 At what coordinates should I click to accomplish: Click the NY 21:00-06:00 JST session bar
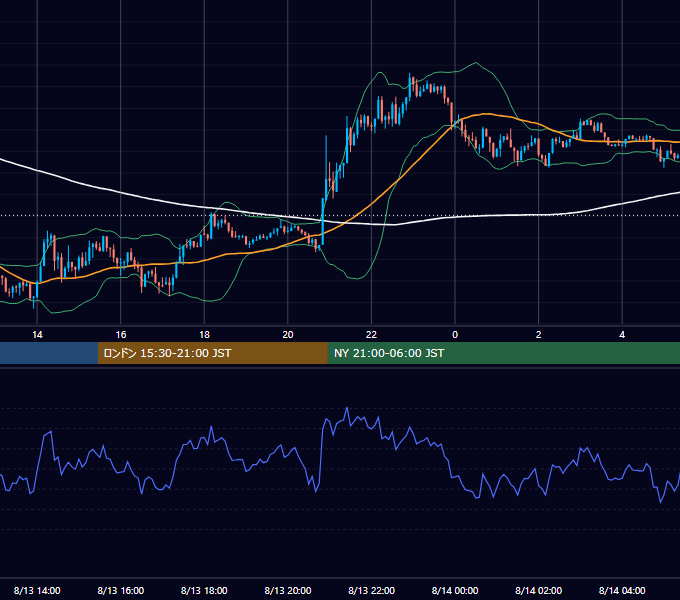tap(503, 353)
